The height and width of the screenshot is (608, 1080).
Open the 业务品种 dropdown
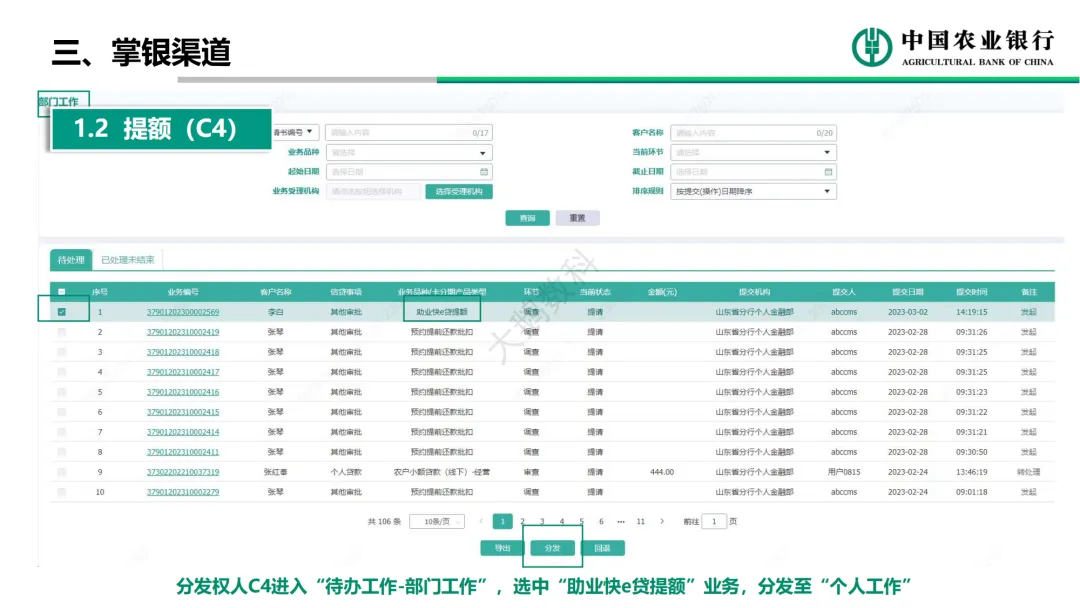pyautogui.click(x=408, y=153)
